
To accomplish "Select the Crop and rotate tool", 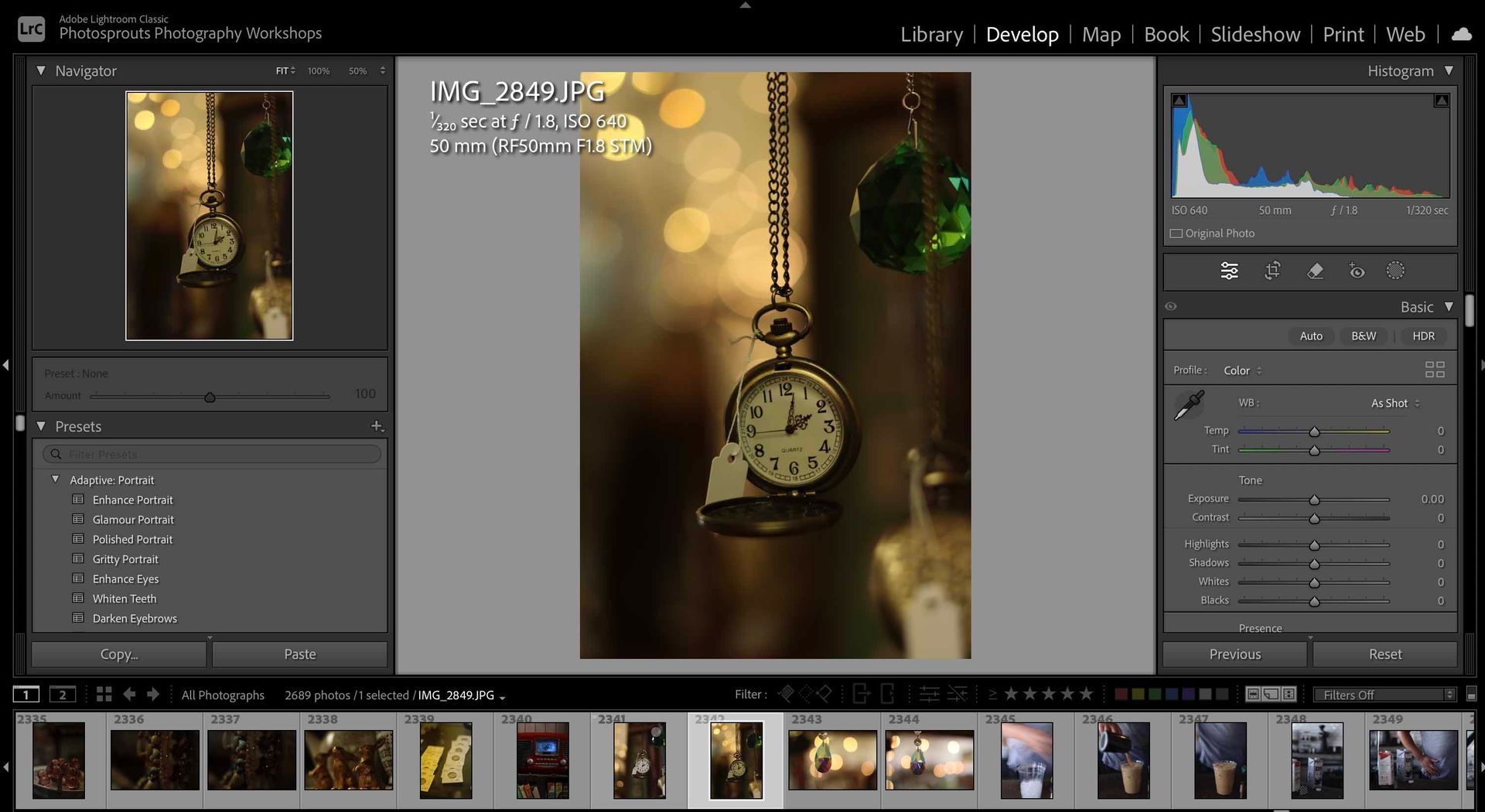I will [x=1272, y=271].
